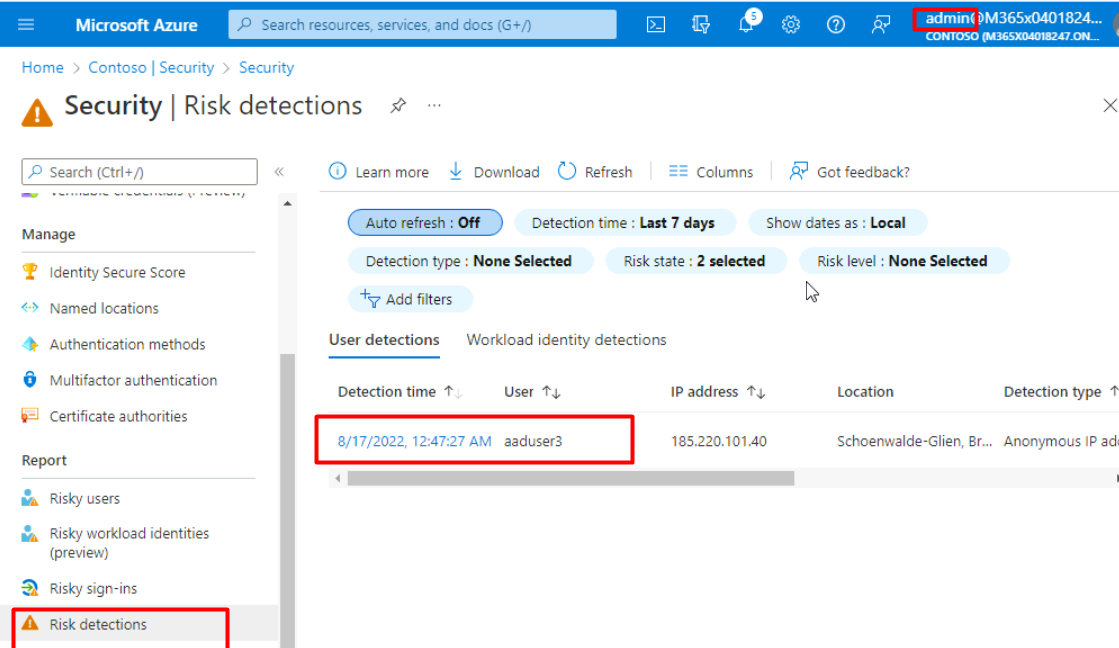Sort by User column arrows
The width and height of the screenshot is (1119, 648).
(551, 392)
